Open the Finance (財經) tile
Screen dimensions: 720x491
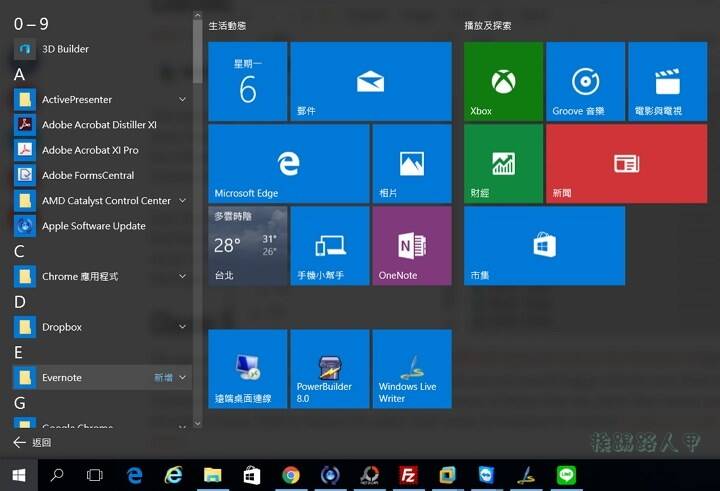coord(503,164)
